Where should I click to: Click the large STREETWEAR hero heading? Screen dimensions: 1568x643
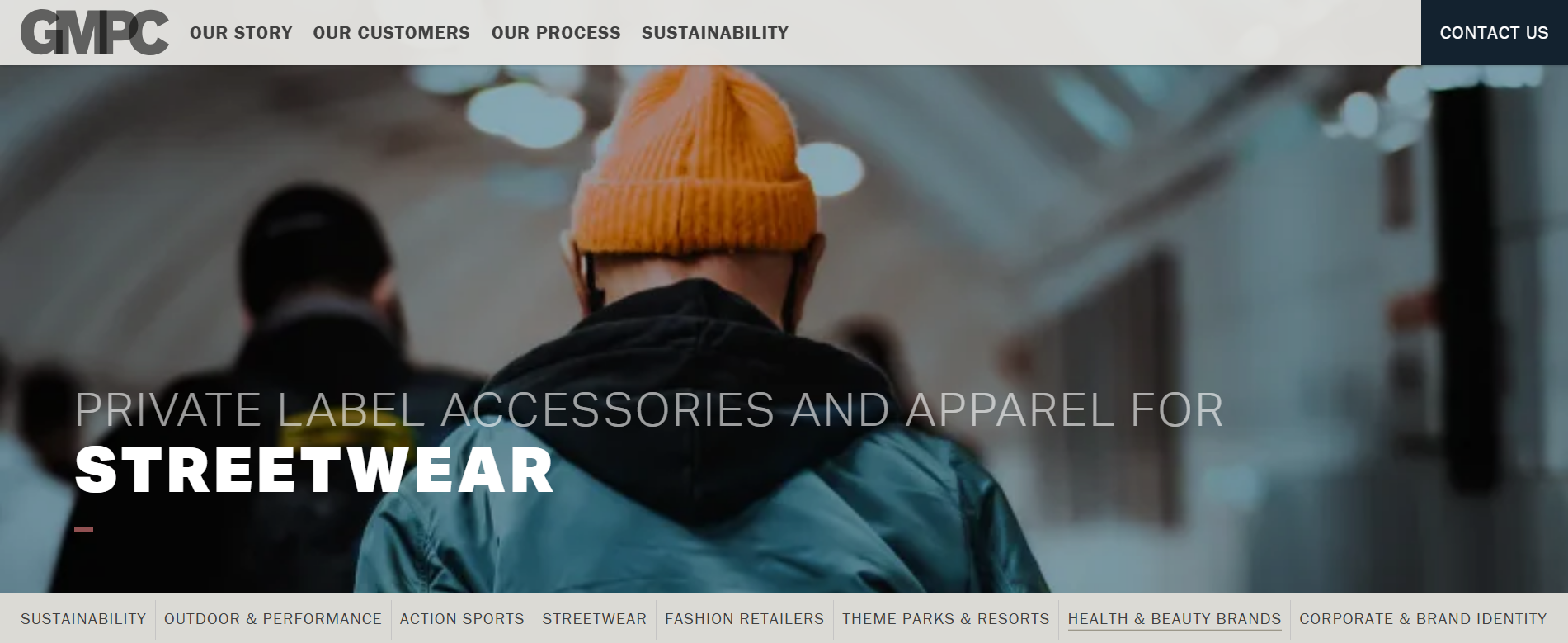(313, 470)
